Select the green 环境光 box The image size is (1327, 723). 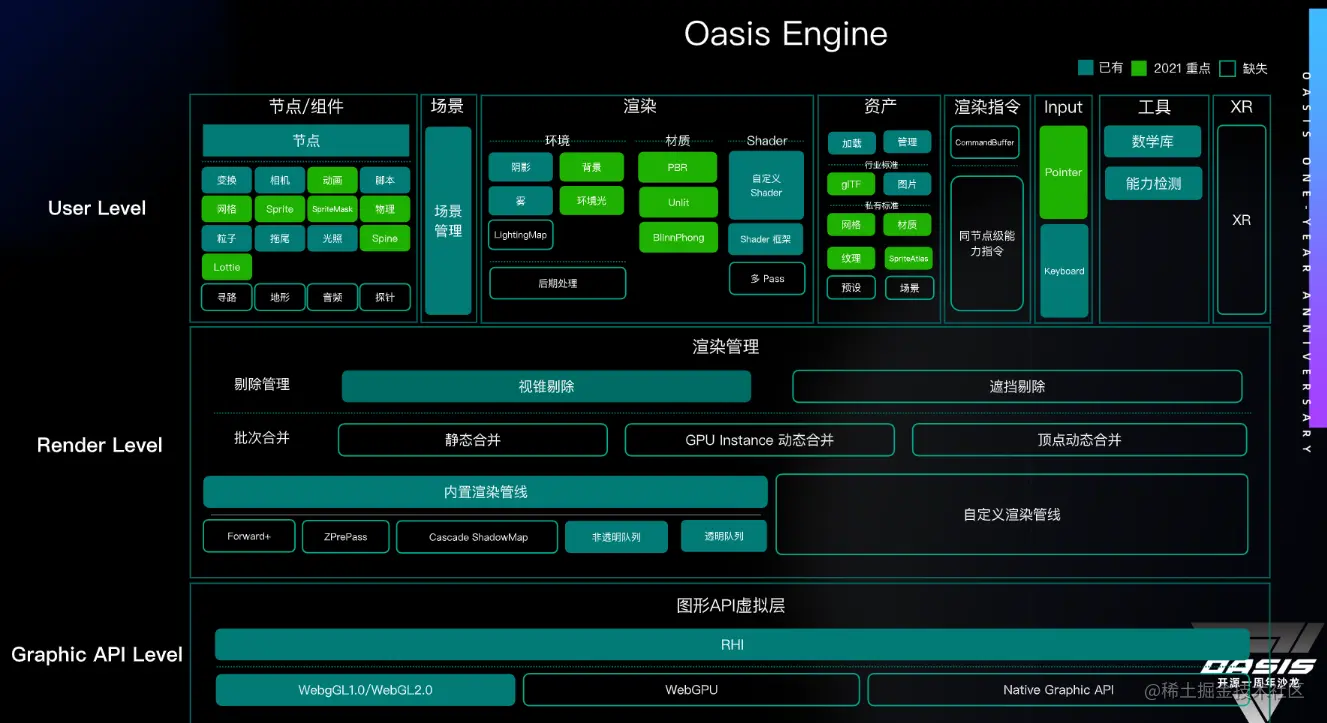[592, 201]
